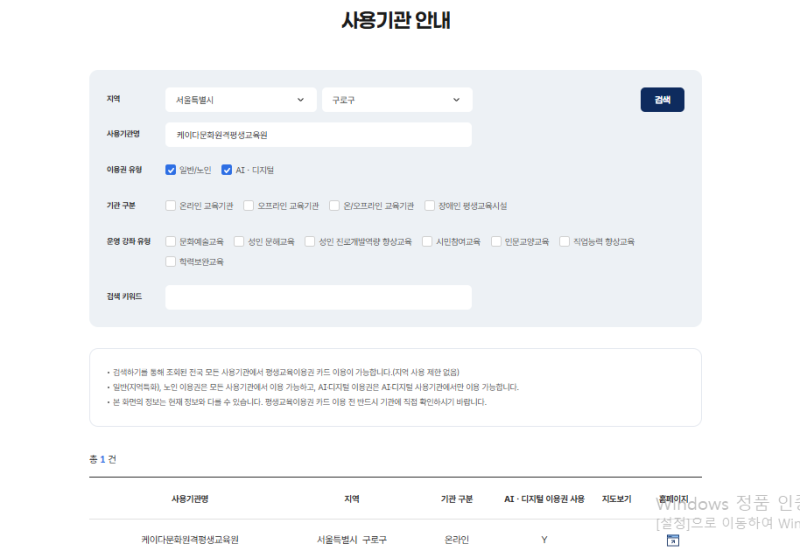
Task: Click the 기관 구분 column header in results table
Action: point(457,499)
